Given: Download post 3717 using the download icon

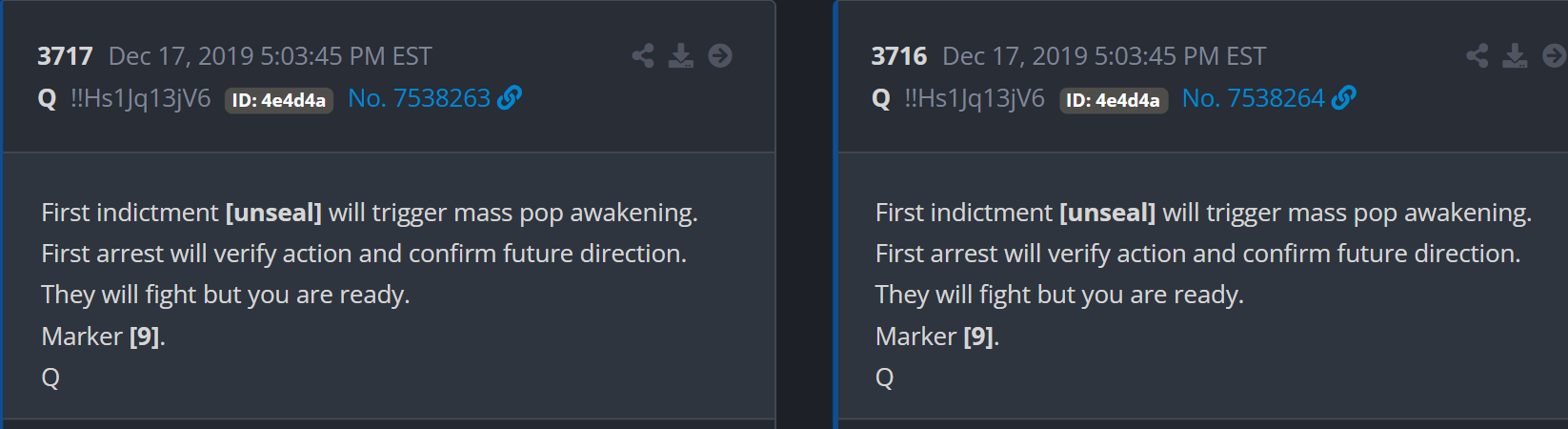Looking at the screenshot, I should pos(681,56).
